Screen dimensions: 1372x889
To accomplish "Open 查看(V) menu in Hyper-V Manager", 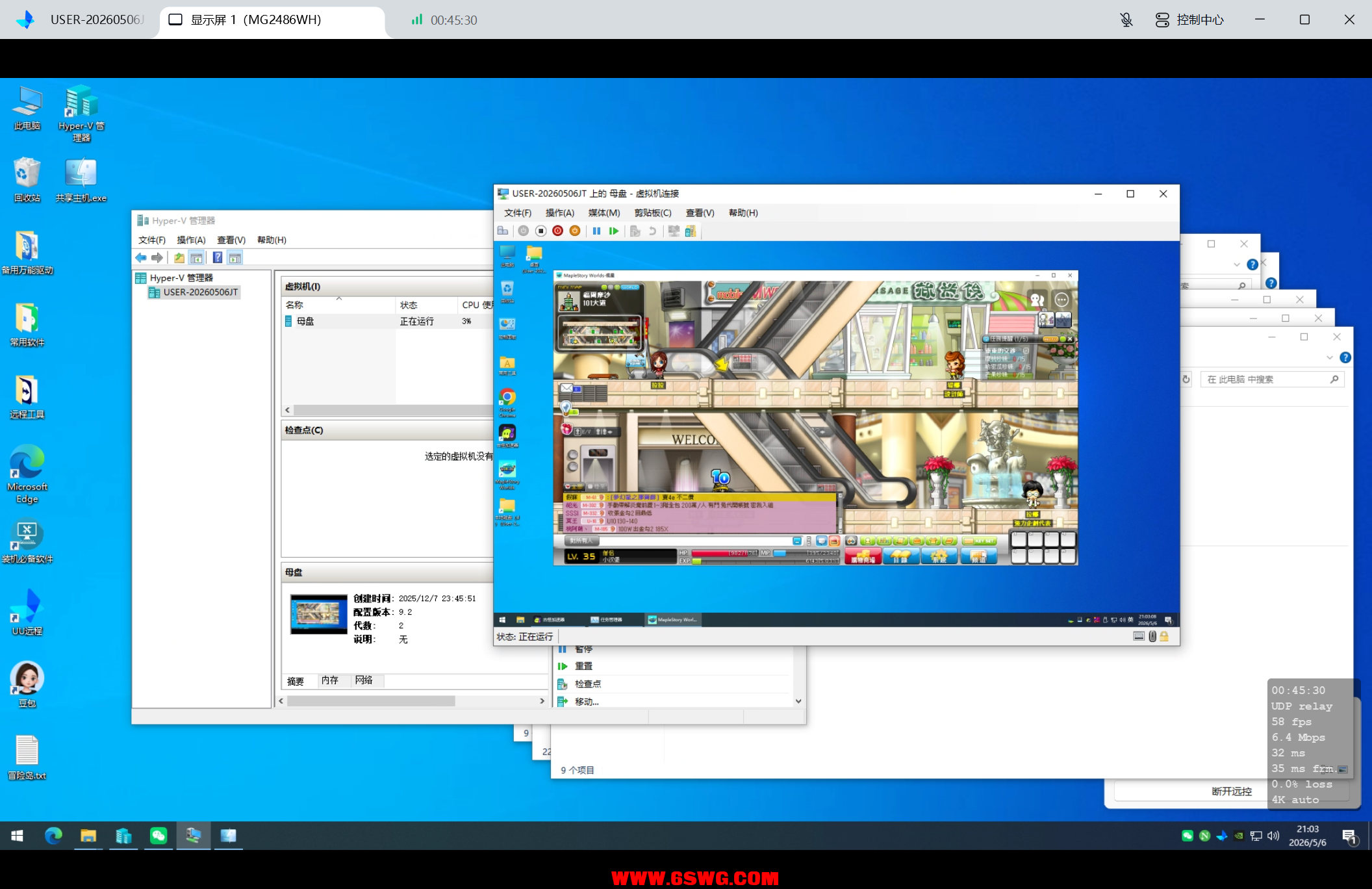I will tap(231, 240).
